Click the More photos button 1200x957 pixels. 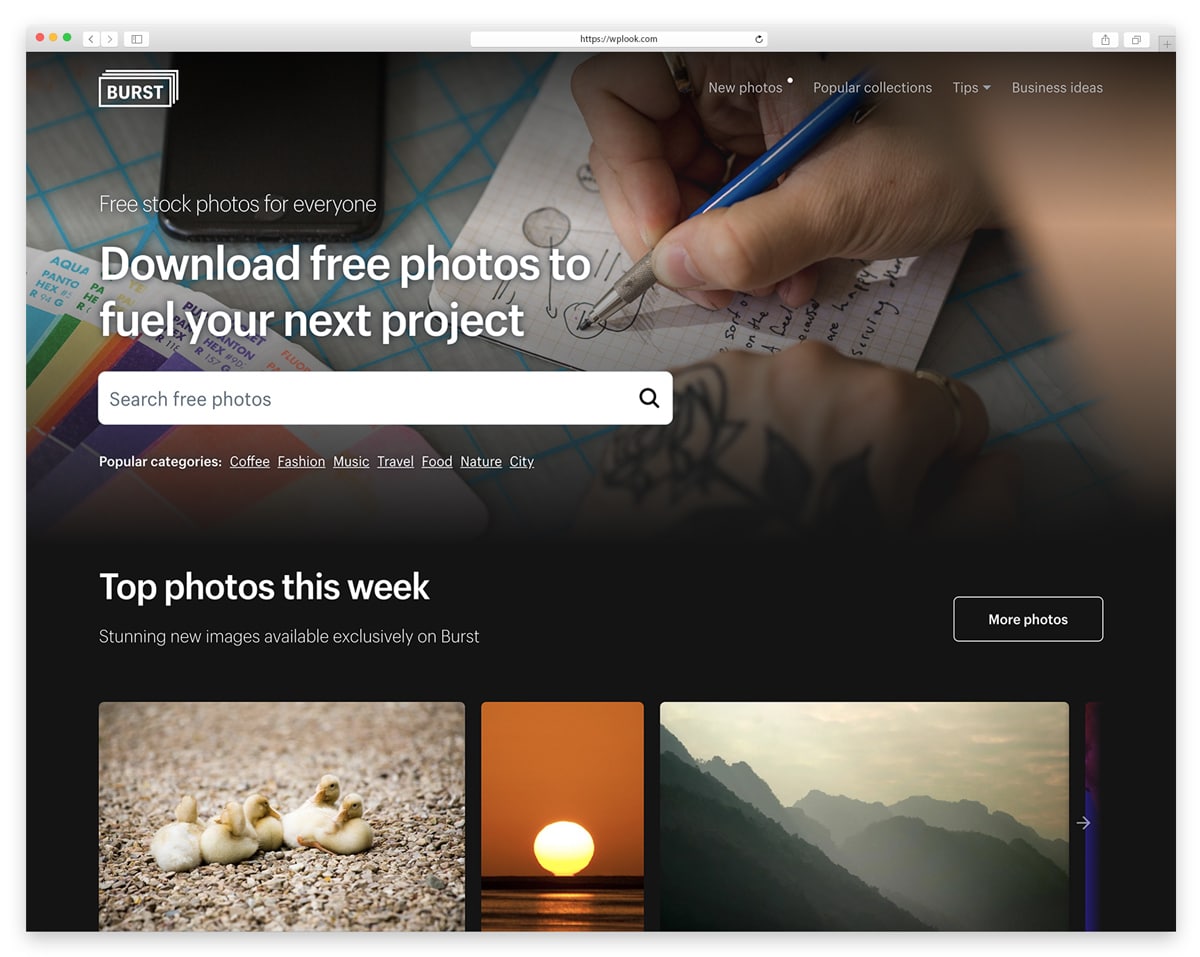(1028, 619)
